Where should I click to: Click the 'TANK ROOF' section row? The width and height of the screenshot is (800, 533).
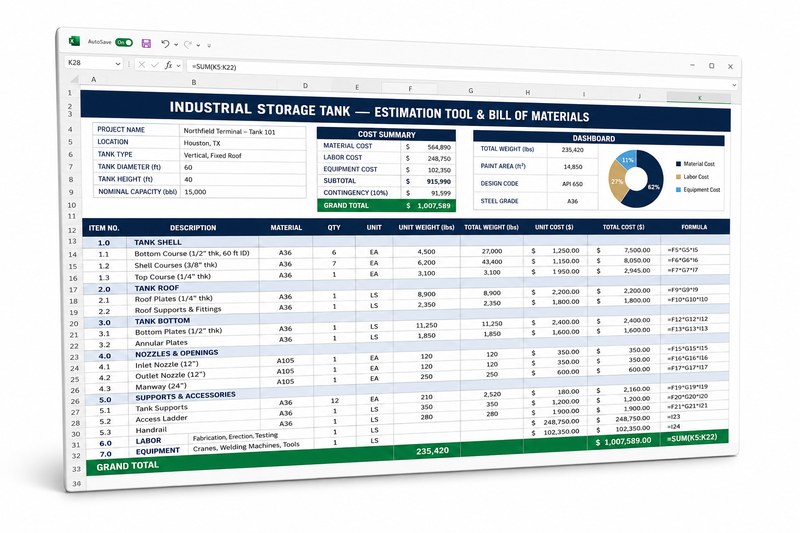[x=406, y=286]
